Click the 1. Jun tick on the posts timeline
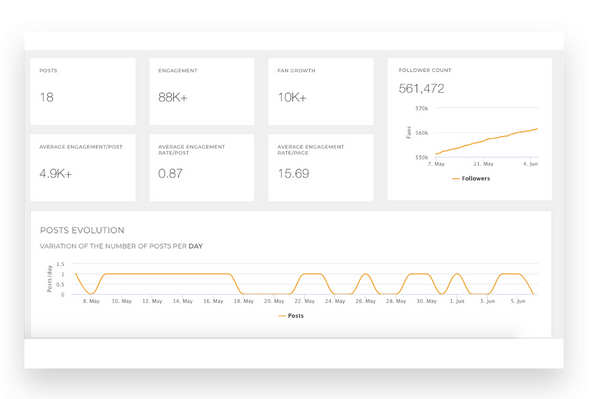 457,301
